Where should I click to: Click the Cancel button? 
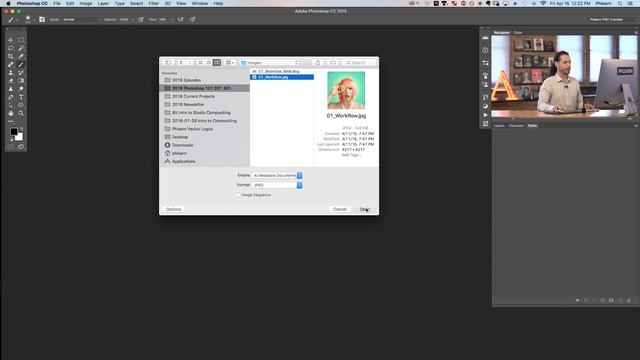tap(340, 209)
